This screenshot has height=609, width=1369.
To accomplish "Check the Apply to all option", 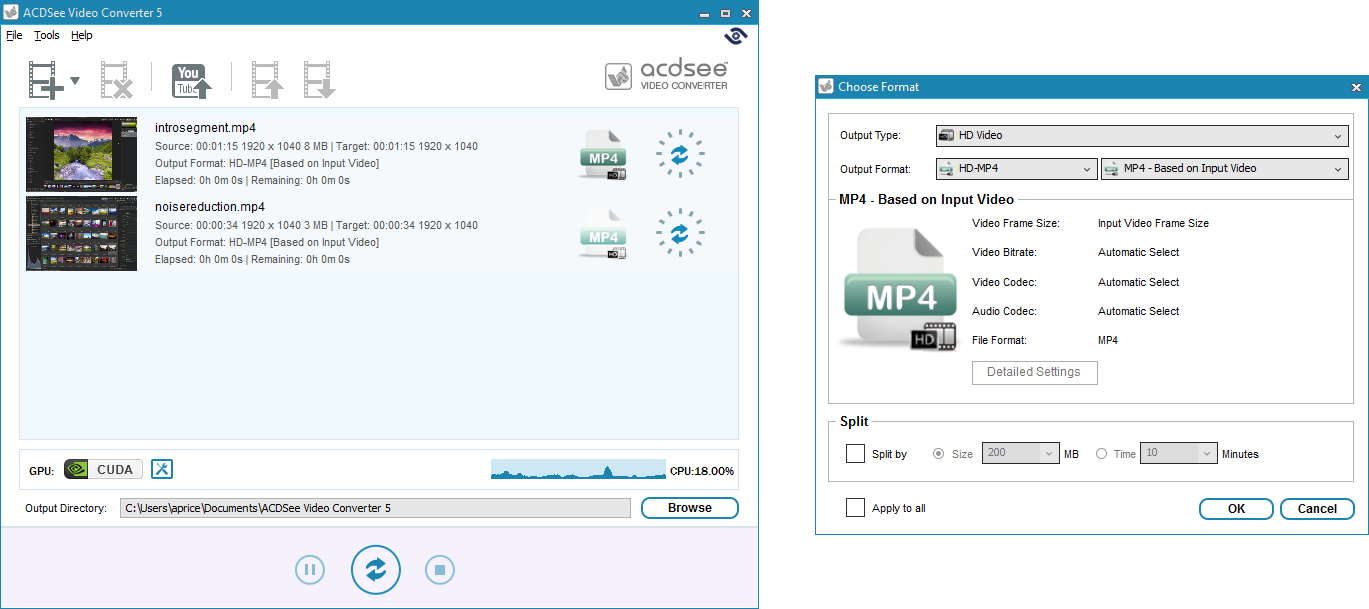I will pos(855,508).
